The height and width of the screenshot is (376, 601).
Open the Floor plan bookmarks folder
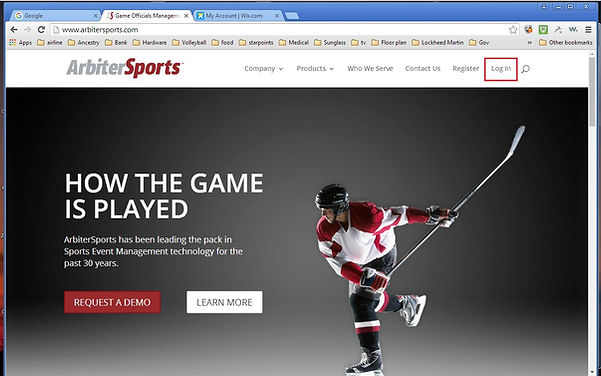(389, 43)
